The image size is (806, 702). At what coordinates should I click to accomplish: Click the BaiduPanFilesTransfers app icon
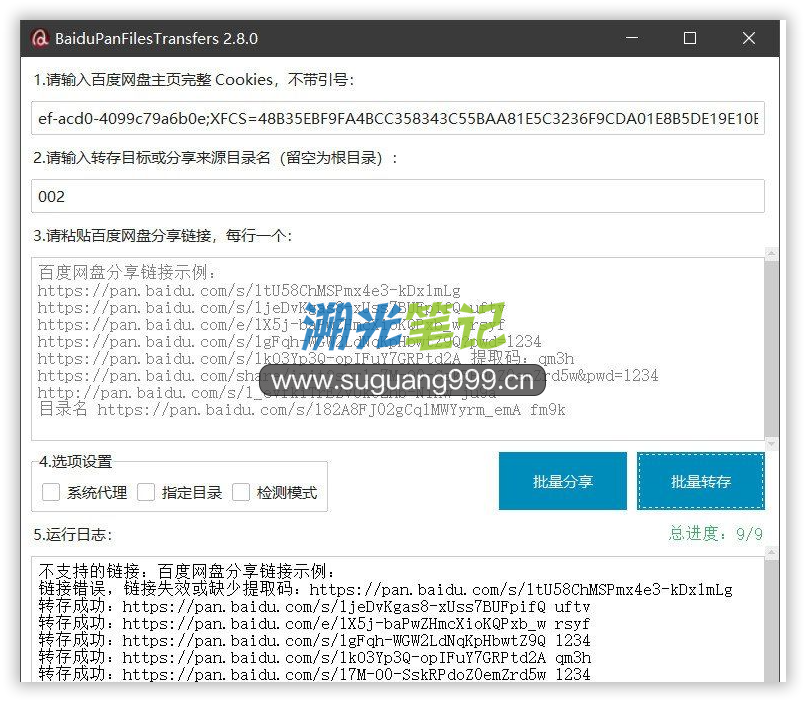[x=40, y=39]
